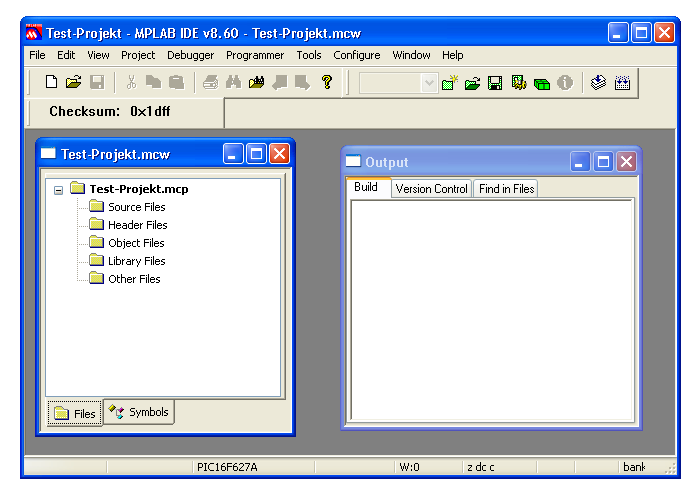This screenshot has height=500, width=700.
Task: Open the Debugger menu
Action: coord(190,55)
